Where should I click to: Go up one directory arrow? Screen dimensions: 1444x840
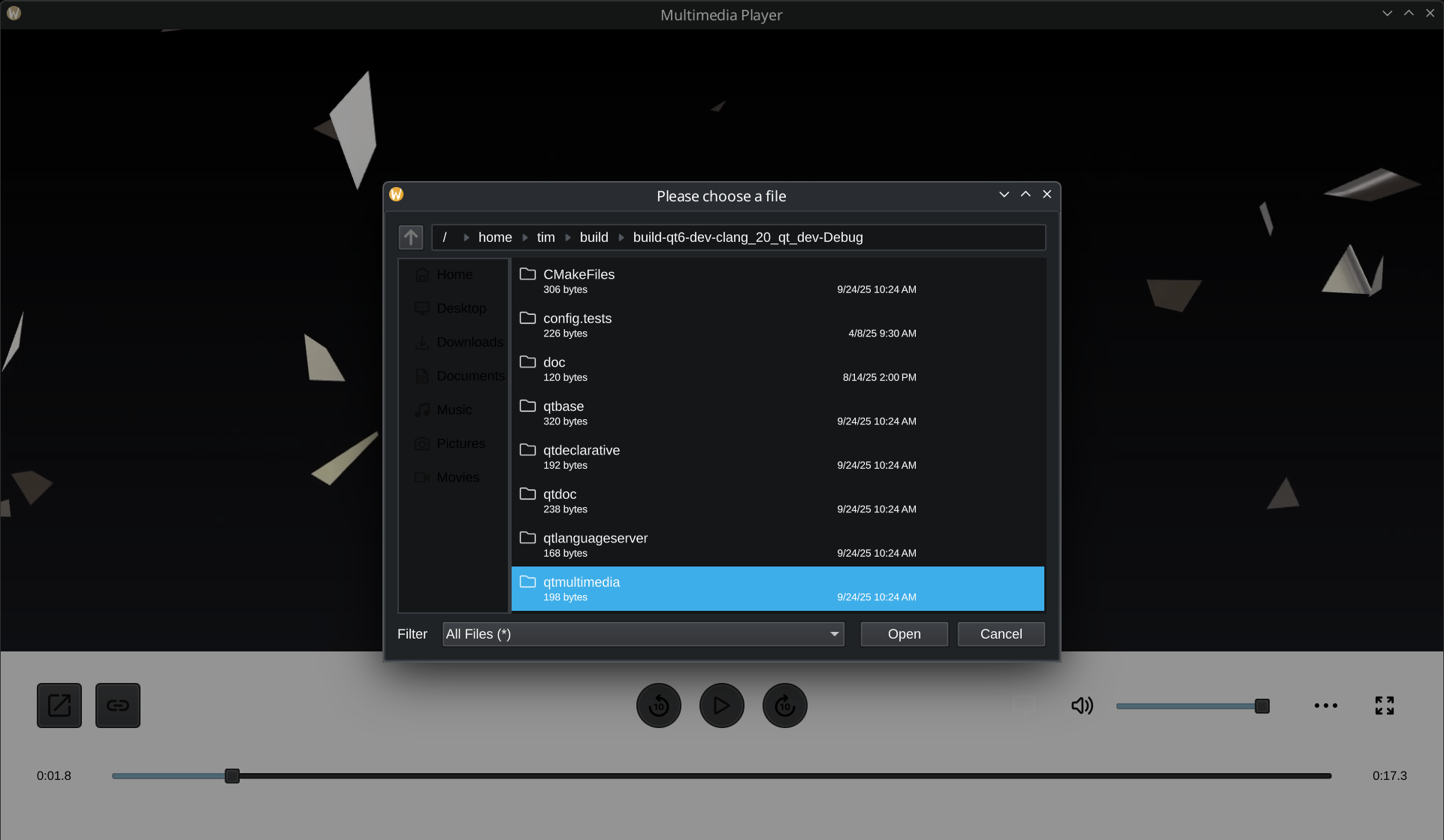click(411, 237)
